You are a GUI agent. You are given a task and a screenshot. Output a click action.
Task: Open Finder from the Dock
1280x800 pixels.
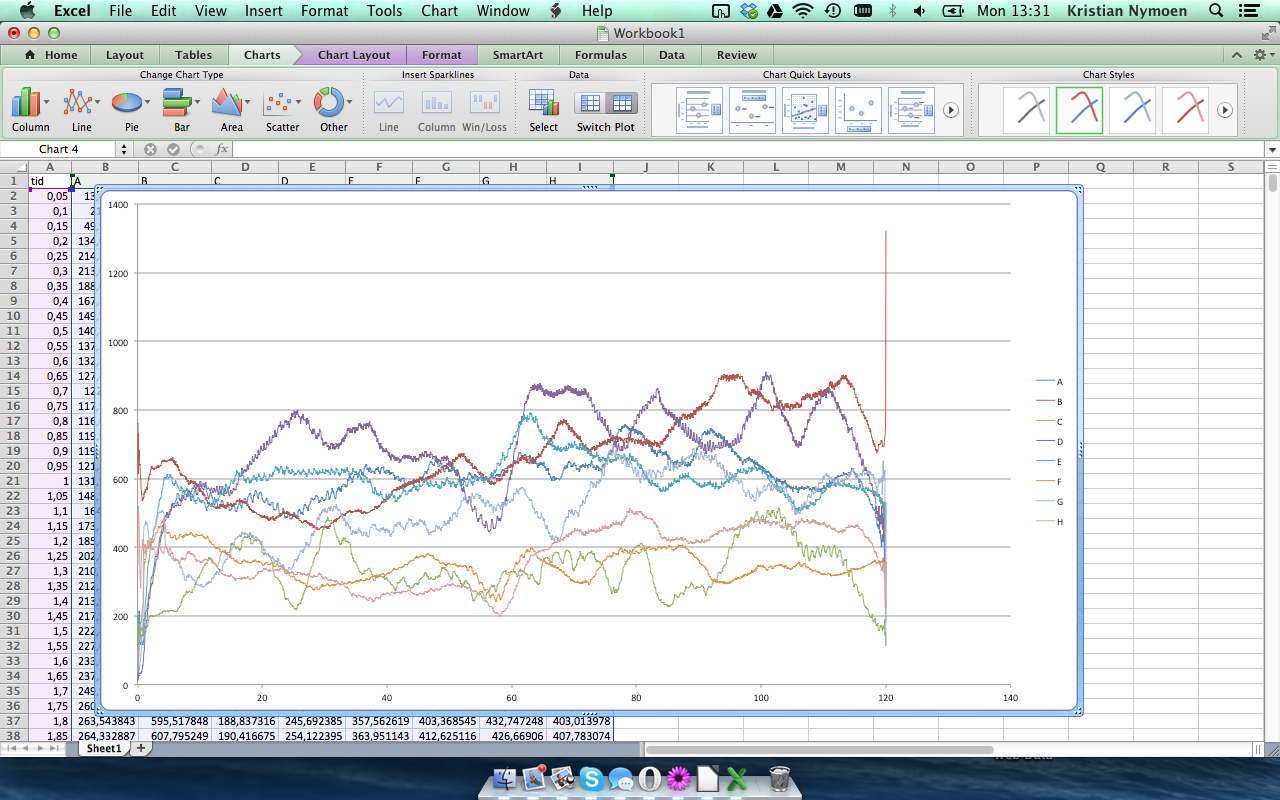[x=505, y=777]
